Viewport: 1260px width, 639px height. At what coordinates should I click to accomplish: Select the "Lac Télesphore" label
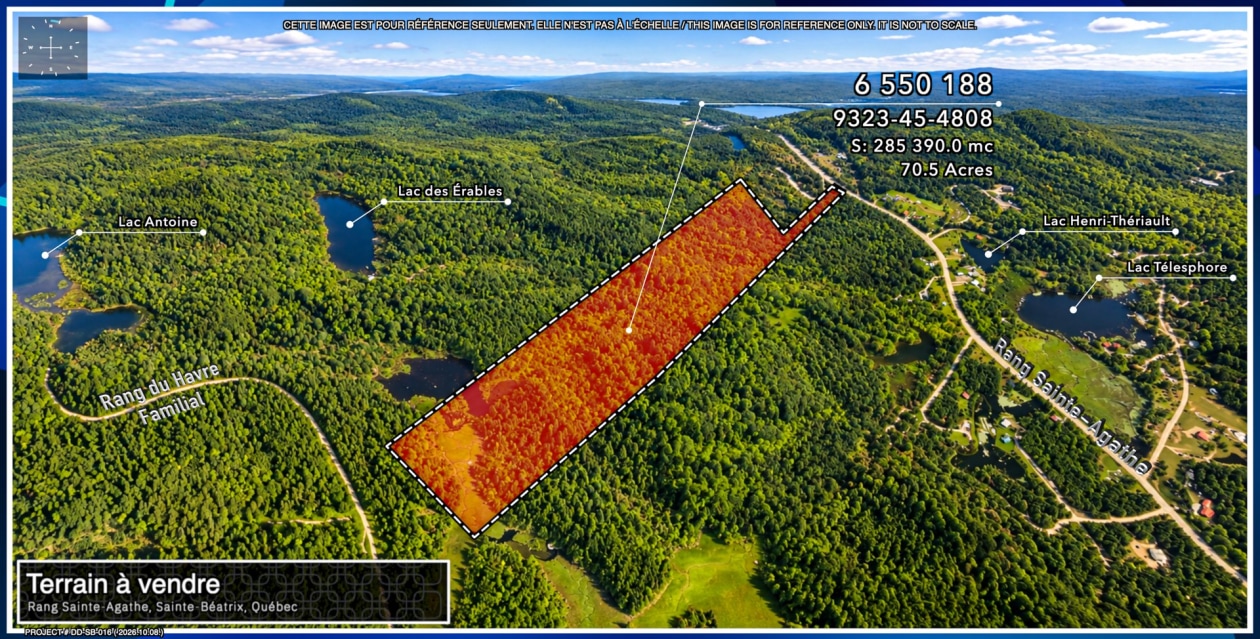click(x=1177, y=267)
